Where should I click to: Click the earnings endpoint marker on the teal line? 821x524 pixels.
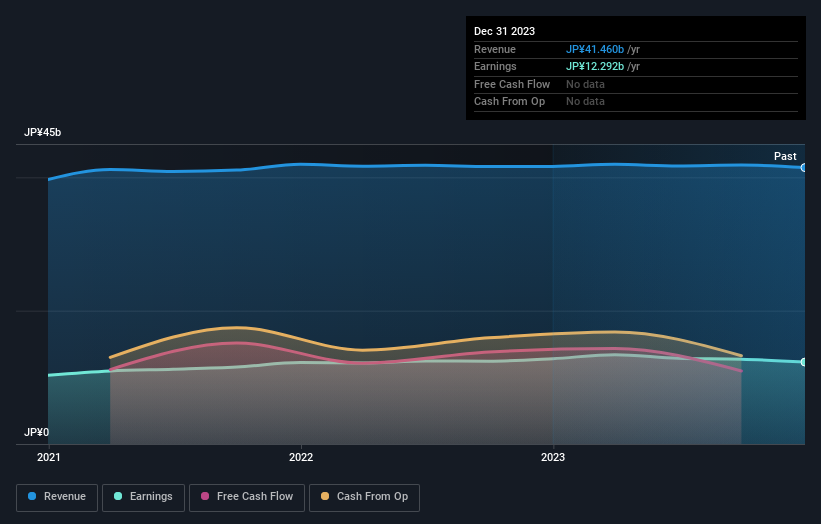804,362
